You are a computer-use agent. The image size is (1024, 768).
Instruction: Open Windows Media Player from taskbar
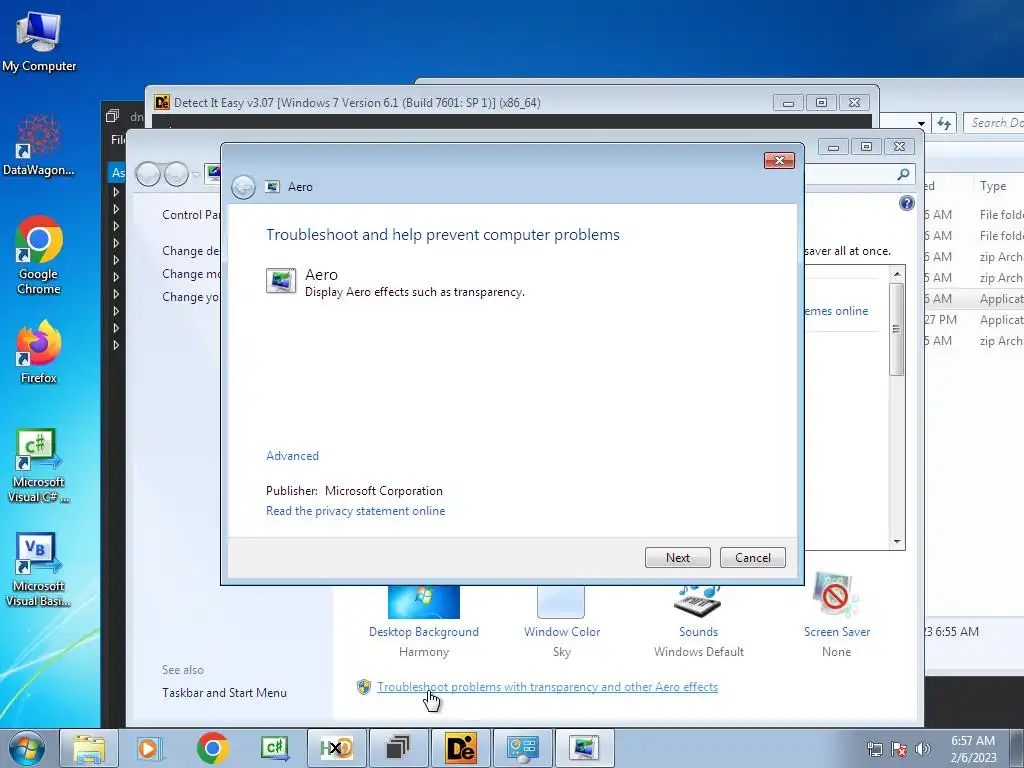(149, 748)
